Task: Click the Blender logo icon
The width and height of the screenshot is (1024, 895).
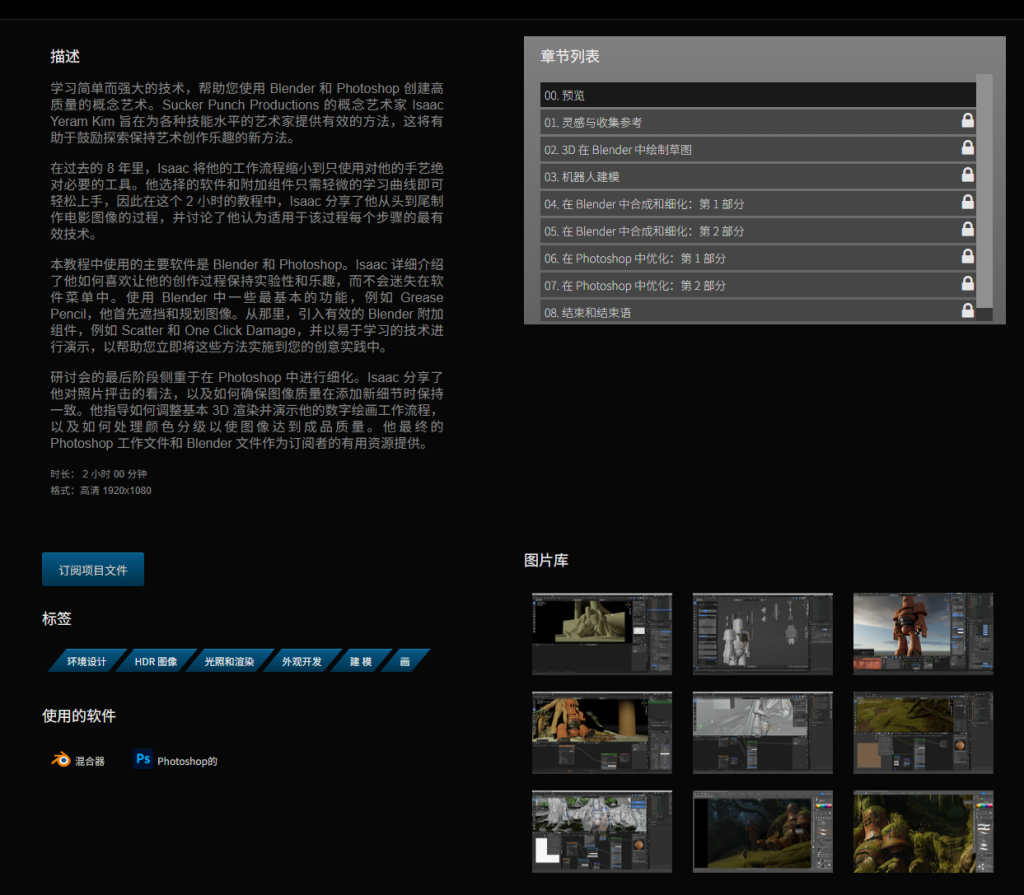Action: click(61, 760)
